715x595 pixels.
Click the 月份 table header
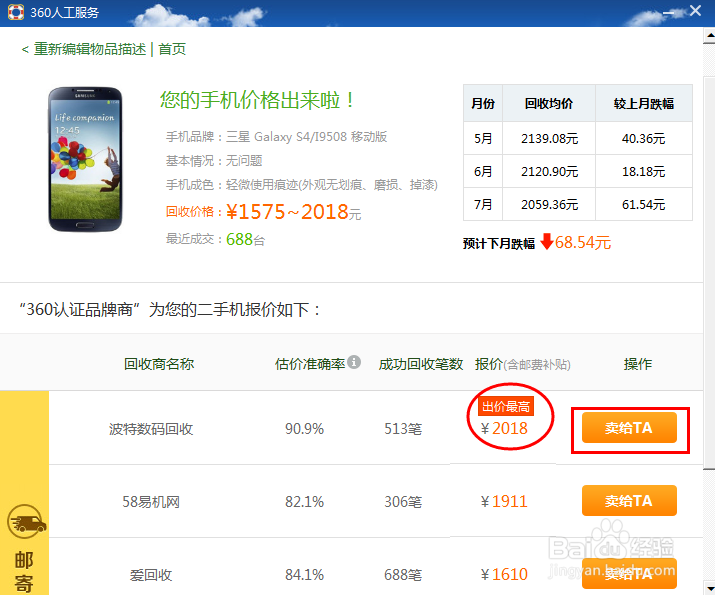pyautogui.click(x=483, y=103)
